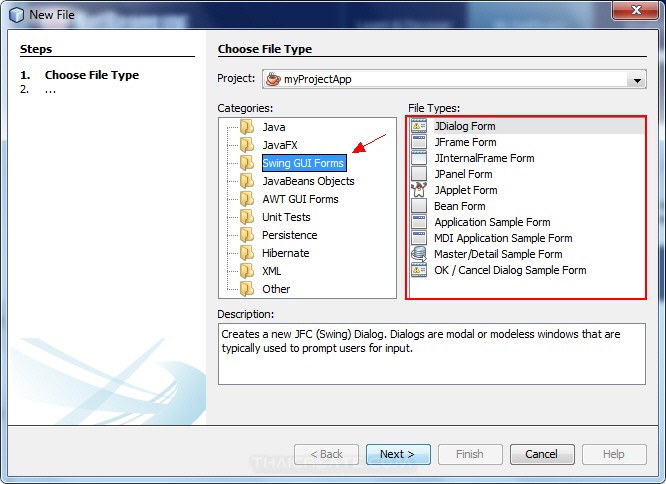The image size is (666, 484).
Task: Click the < Back button
Action: click(x=326, y=454)
